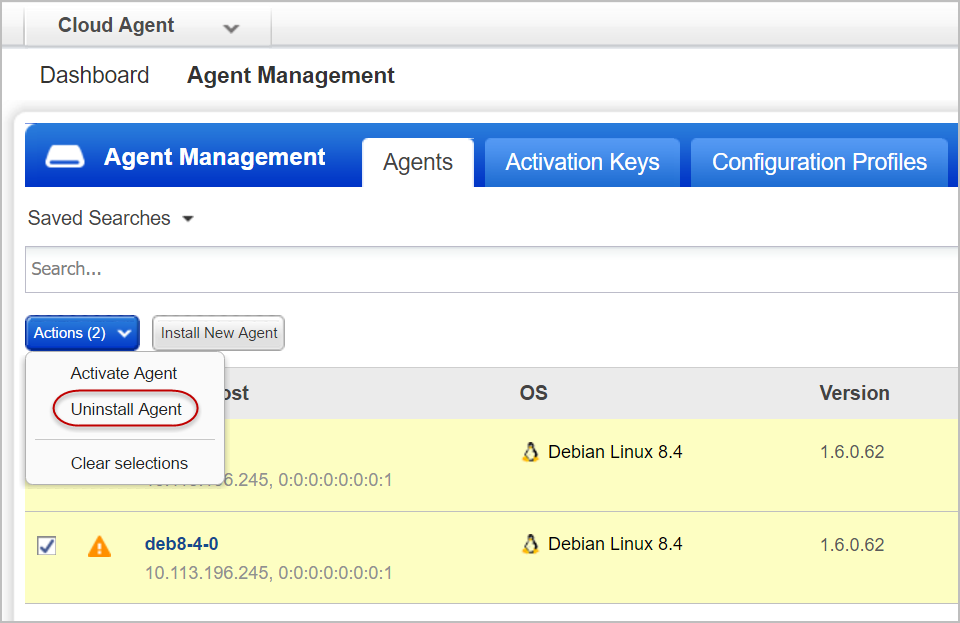Click the penguin icon next to deb8-4-0's OS
The height and width of the screenshot is (623, 960).
[530, 543]
